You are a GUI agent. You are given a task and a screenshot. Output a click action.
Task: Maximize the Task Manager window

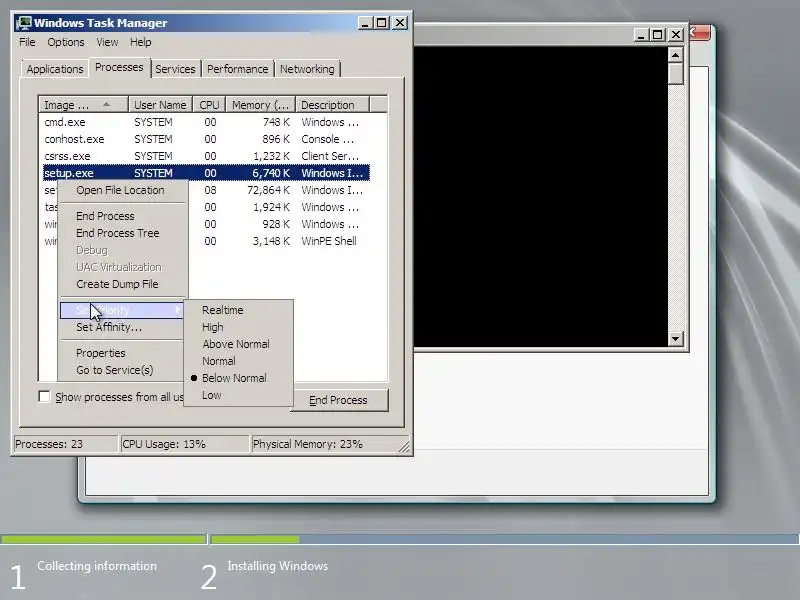[x=382, y=23]
